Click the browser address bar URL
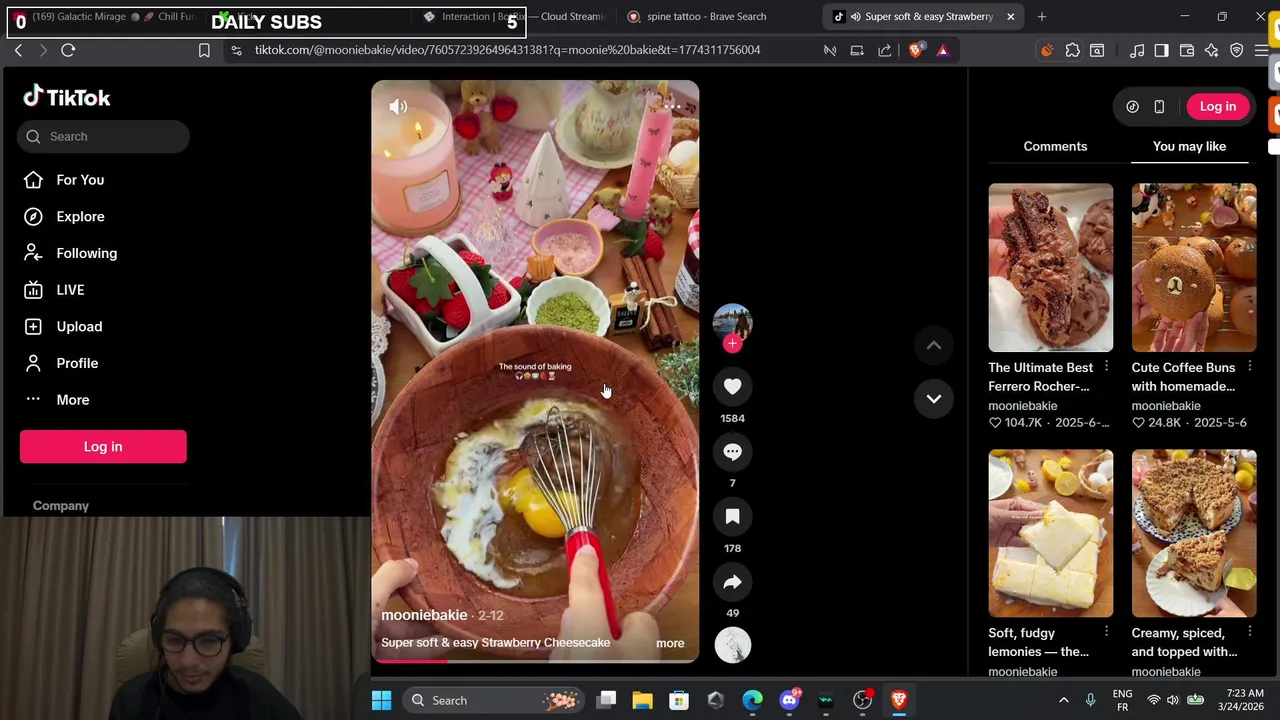 coord(507,50)
